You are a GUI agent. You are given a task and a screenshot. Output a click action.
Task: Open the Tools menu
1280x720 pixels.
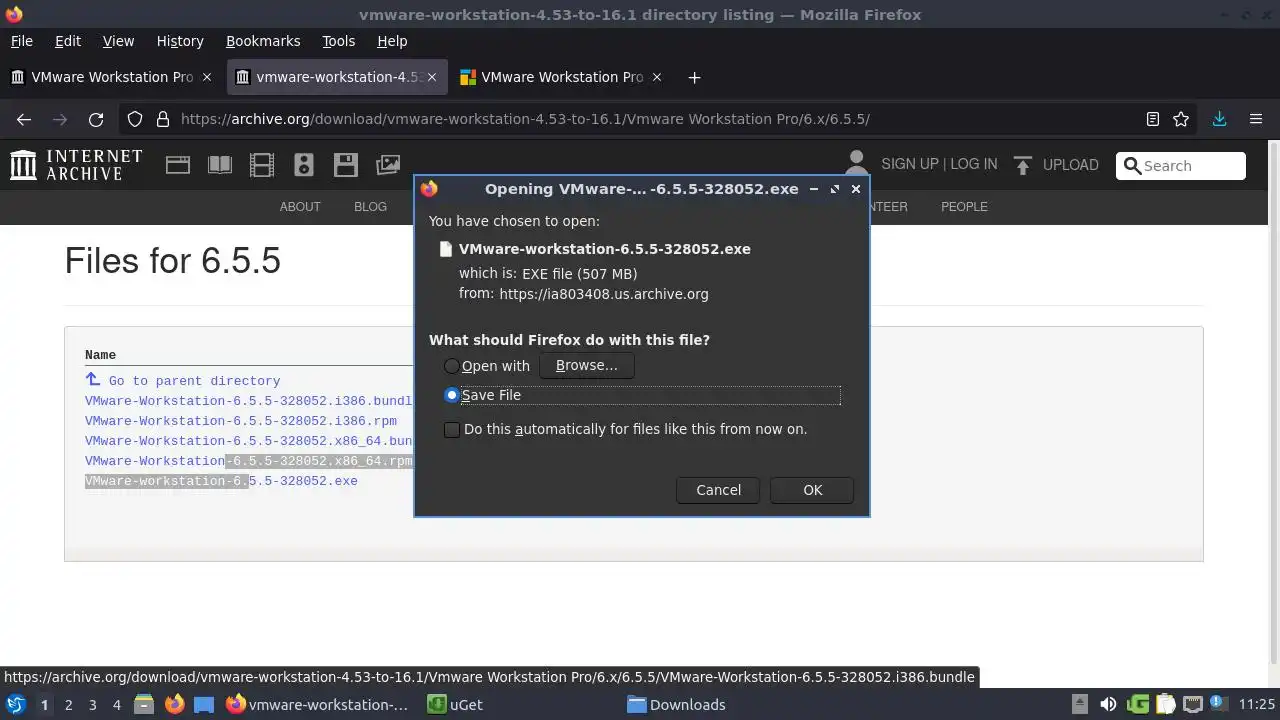[x=338, y=41]
